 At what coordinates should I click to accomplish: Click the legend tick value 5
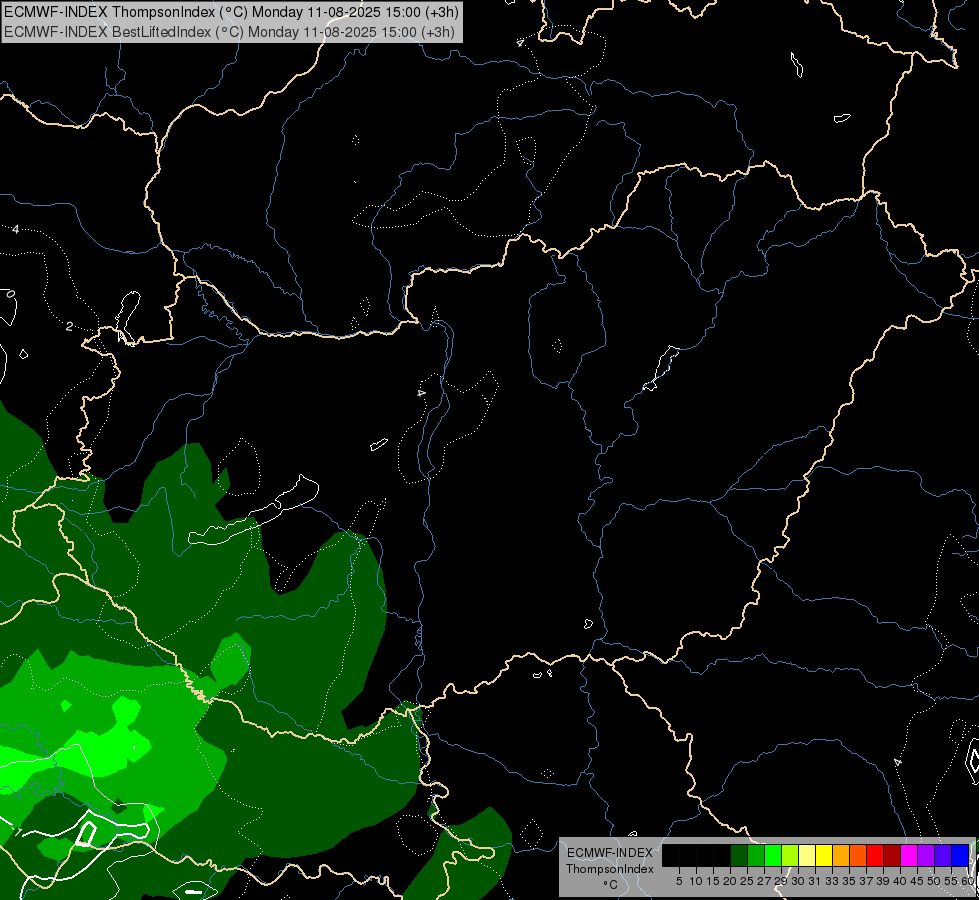[679, 881]
